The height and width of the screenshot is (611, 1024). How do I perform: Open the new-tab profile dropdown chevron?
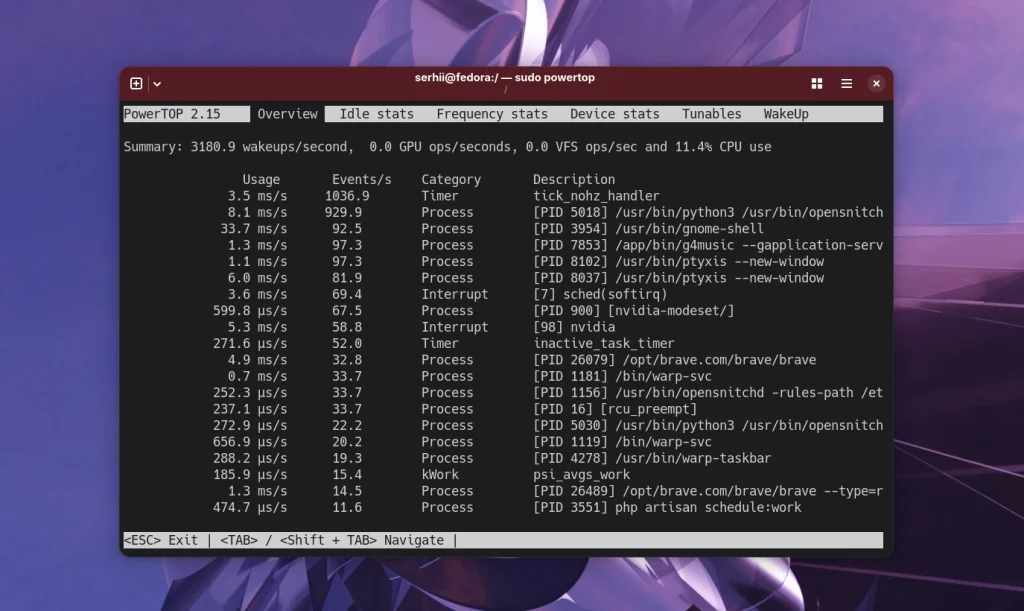(x=157, y=84)
